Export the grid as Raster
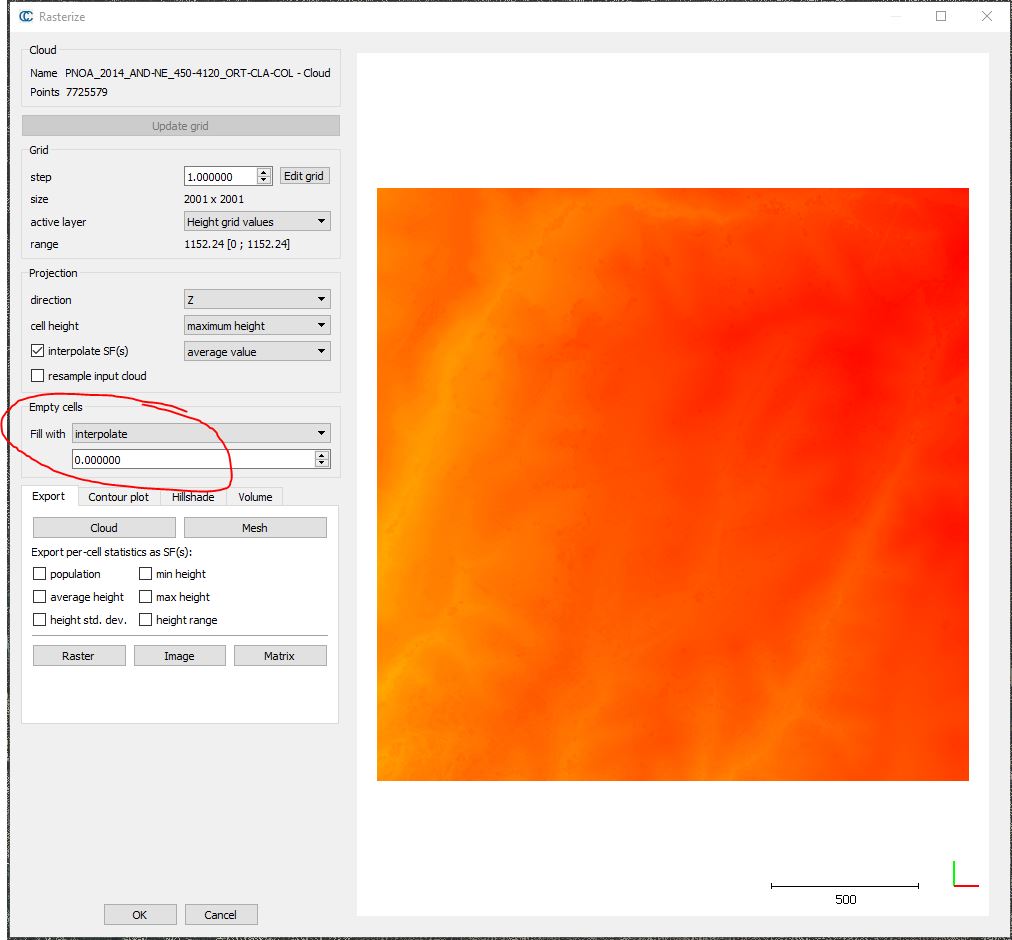1012x940 pixels. pyautogui.click(x=78, y=656)
